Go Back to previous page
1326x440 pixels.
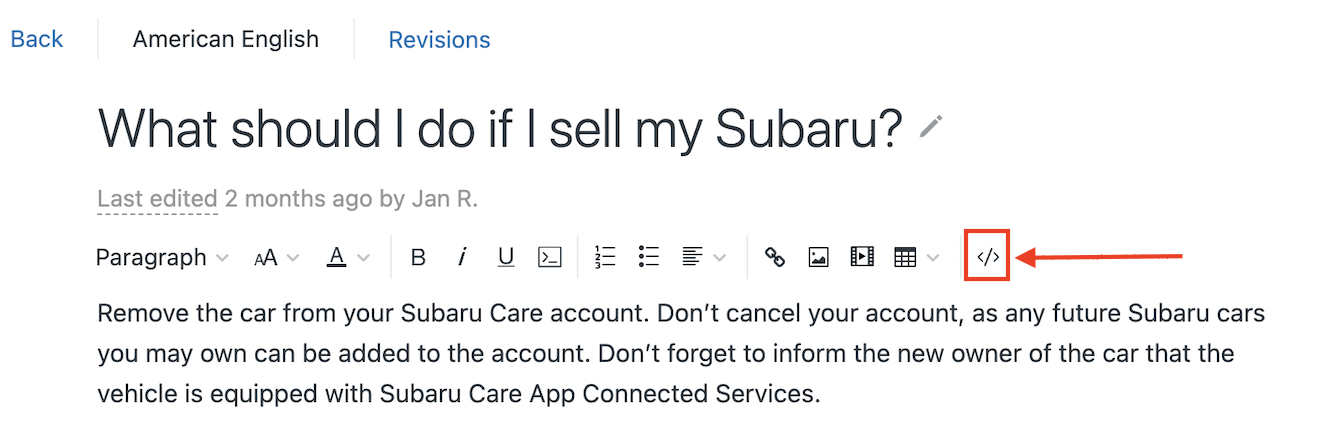37,39
